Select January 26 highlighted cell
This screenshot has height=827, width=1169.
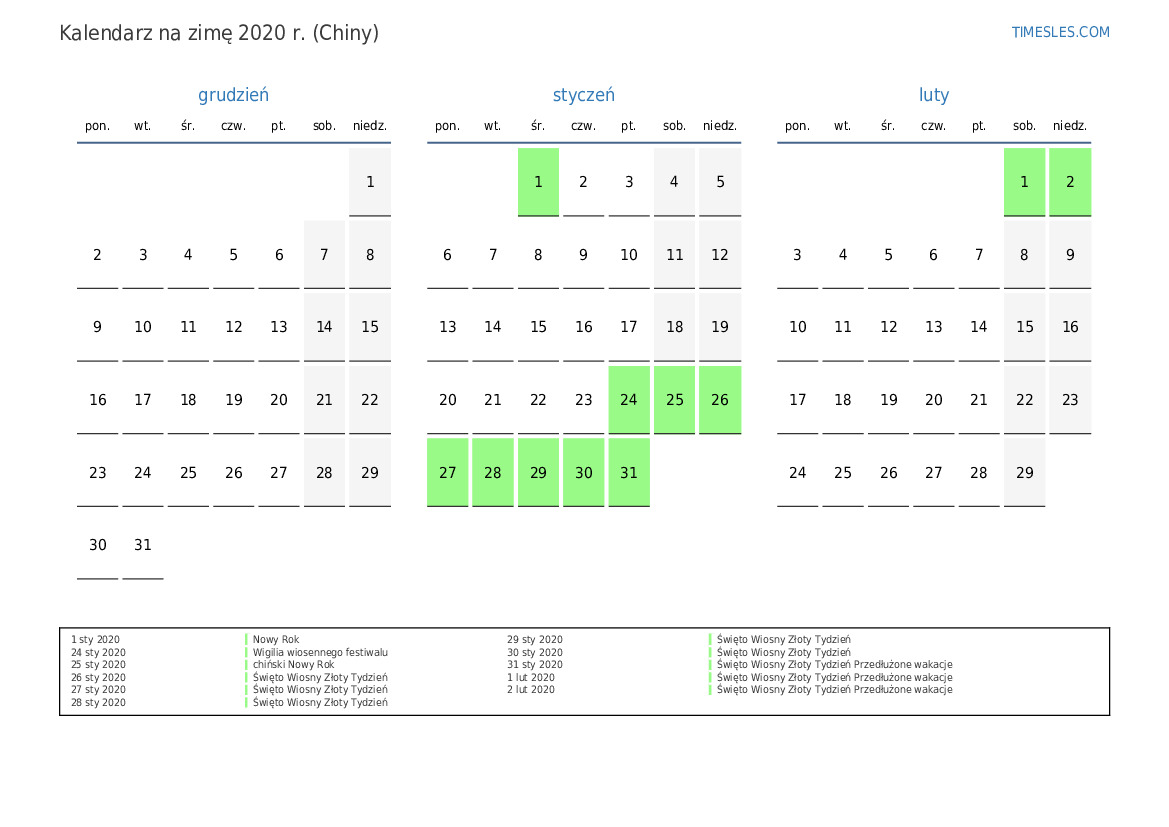[x=719, y=400]
